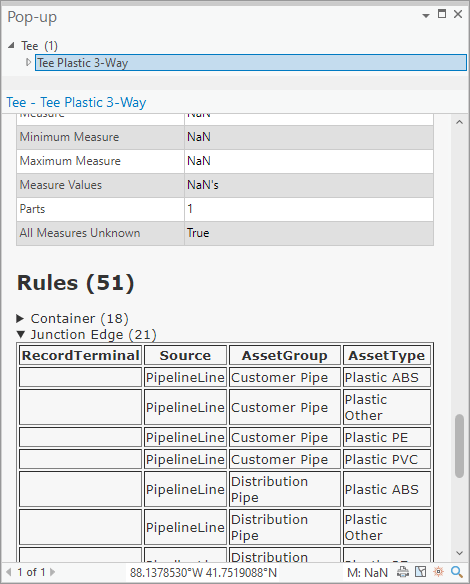Image resolution: width=470 pixels, height=584 pixels.
Task: Click the AssetType column header
Action: (387, 355)
